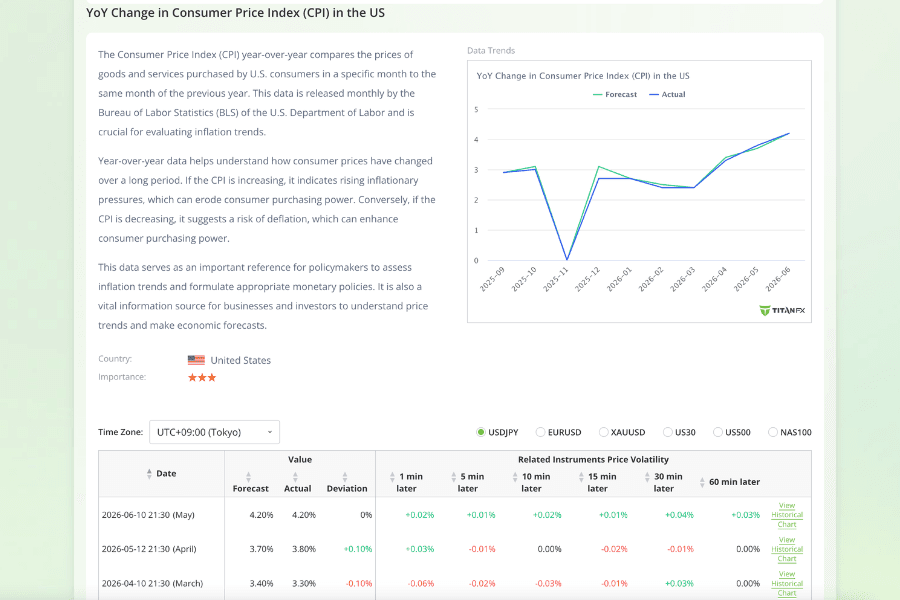The width and height of the screenshot is (900, 600).
Task: Sort by 60 min later column
Action: tap(702, 482)
